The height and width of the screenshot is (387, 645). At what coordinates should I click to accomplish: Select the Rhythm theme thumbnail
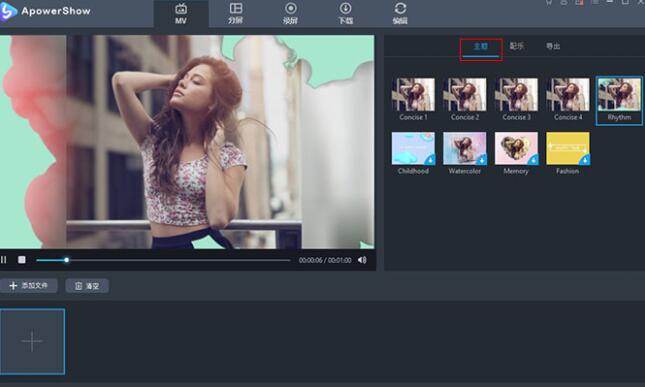tap(619, 100)
